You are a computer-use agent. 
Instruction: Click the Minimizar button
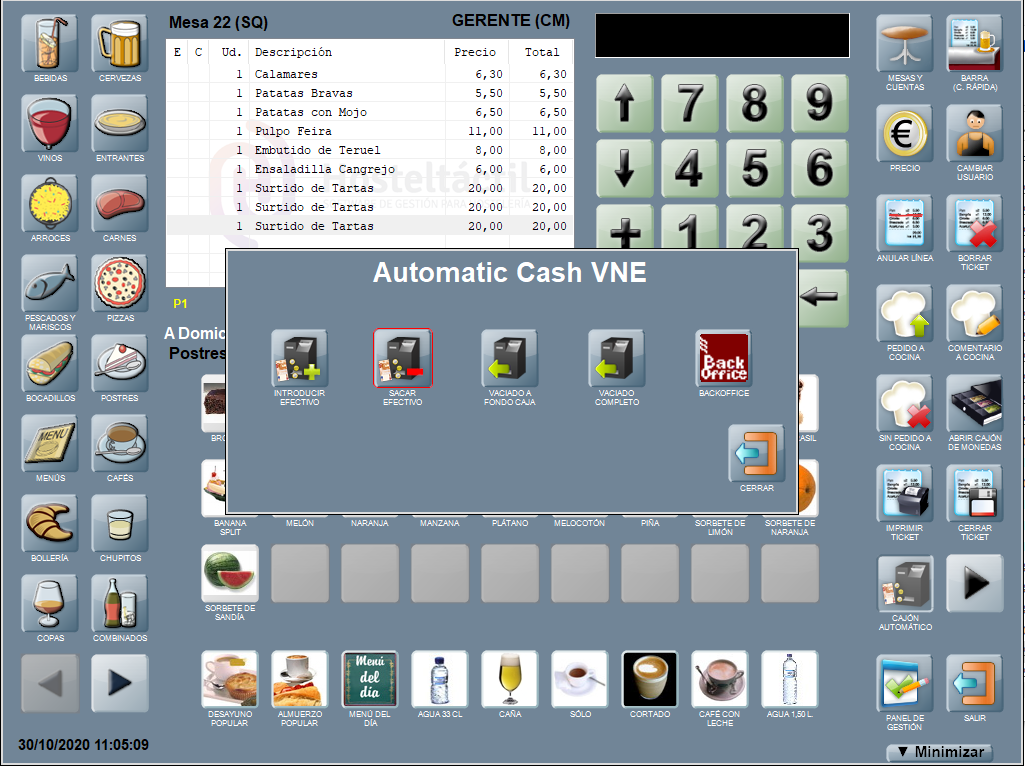(x=940, y=753)
